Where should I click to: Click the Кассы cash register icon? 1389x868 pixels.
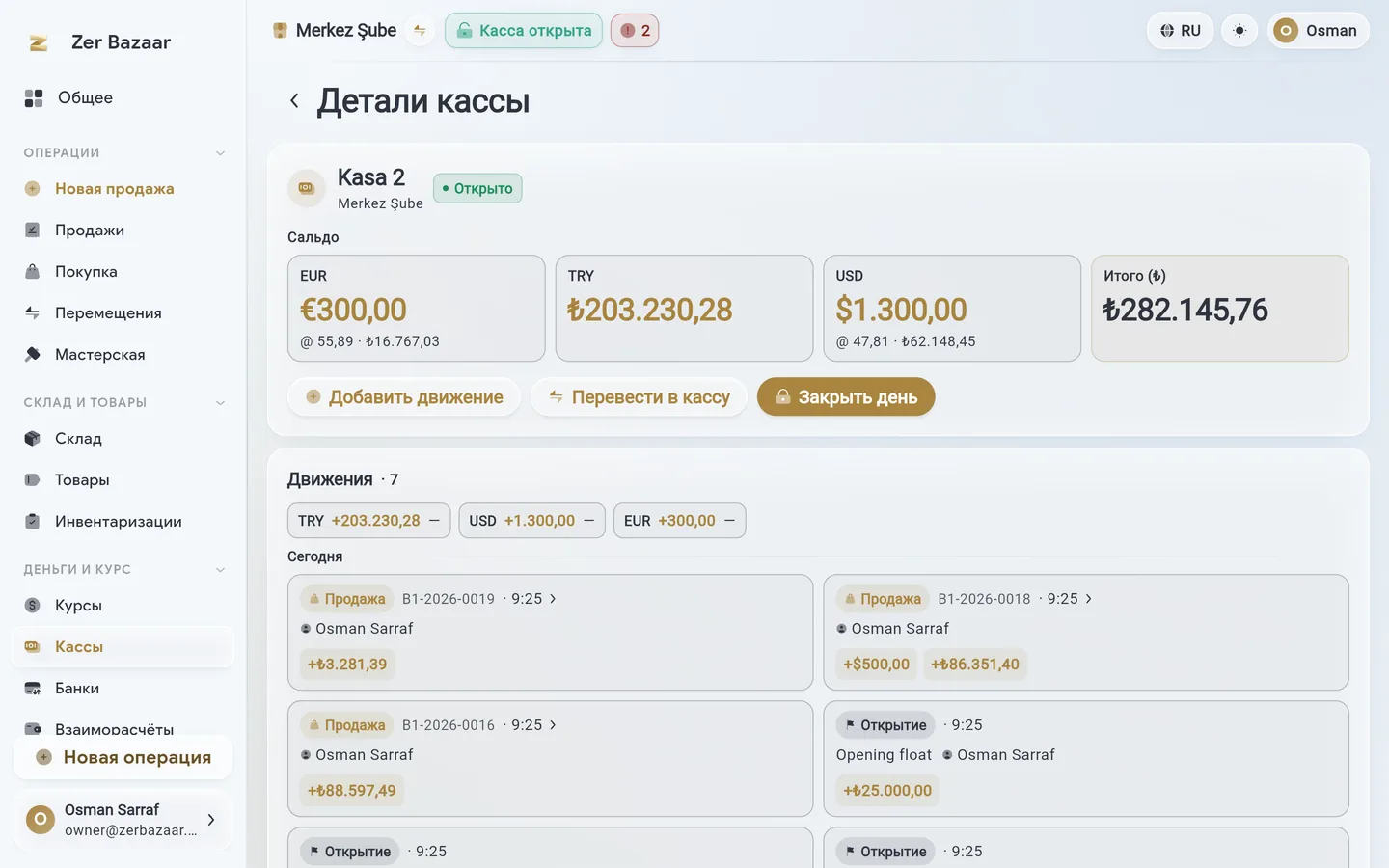coord(33,647)
